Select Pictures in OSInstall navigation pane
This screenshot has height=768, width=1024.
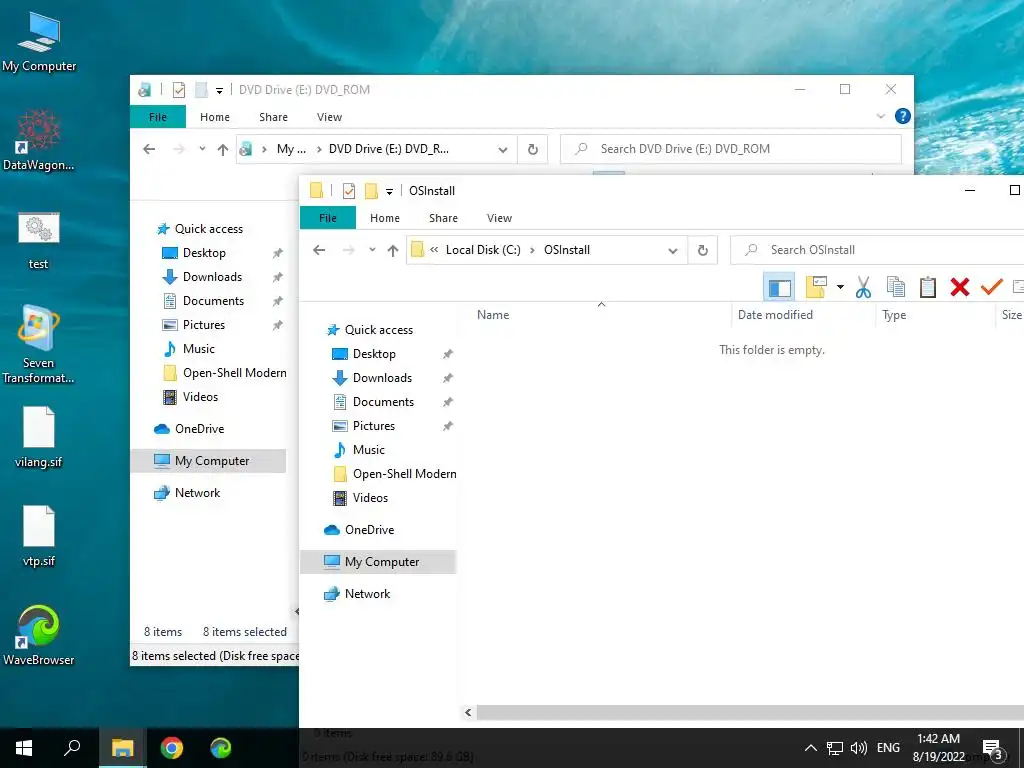point(374,426)
